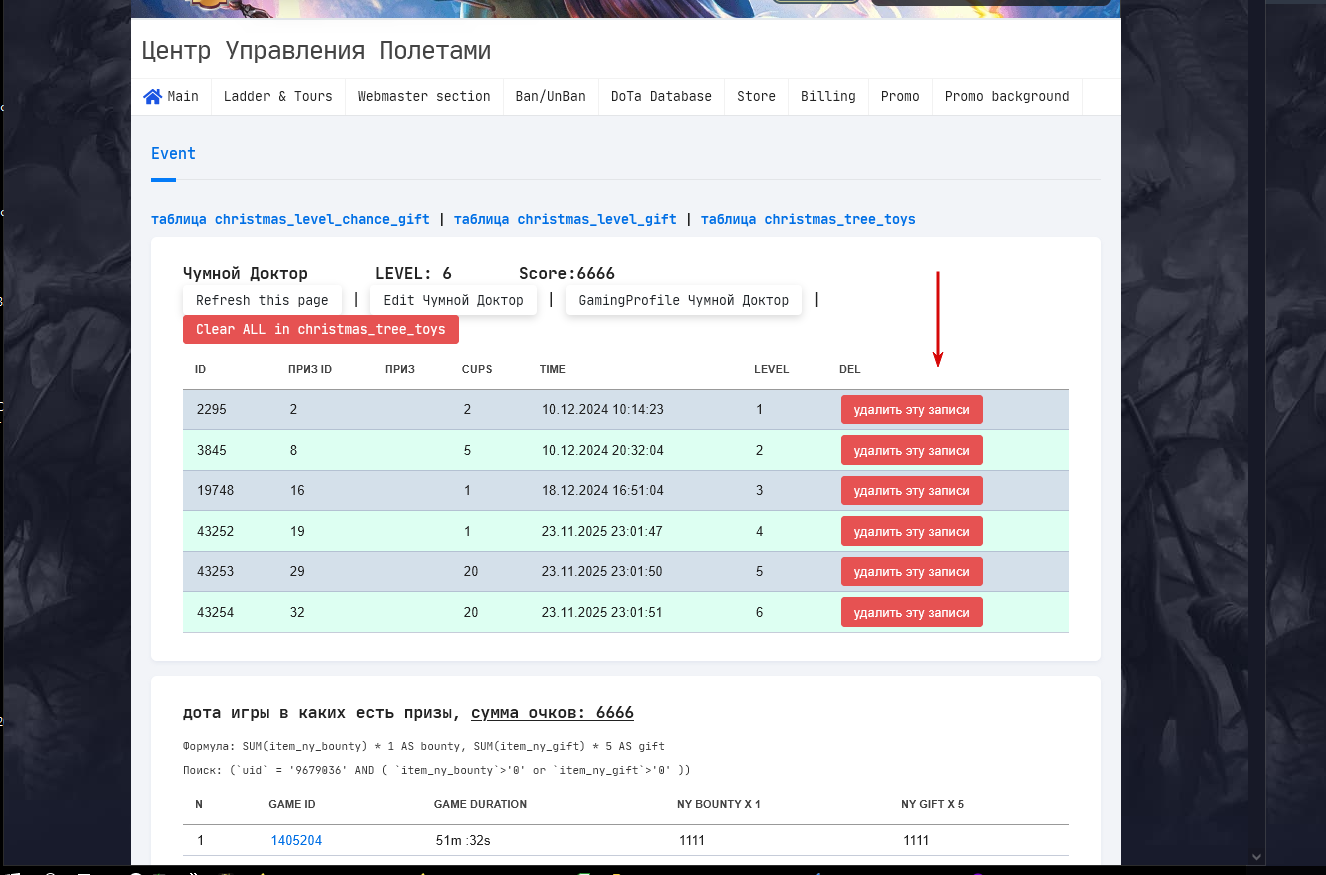The height and width of the screenshot is (875, 1326).
Task: Click prize ID 32 in row 43254
Action: tap(297, 613)
